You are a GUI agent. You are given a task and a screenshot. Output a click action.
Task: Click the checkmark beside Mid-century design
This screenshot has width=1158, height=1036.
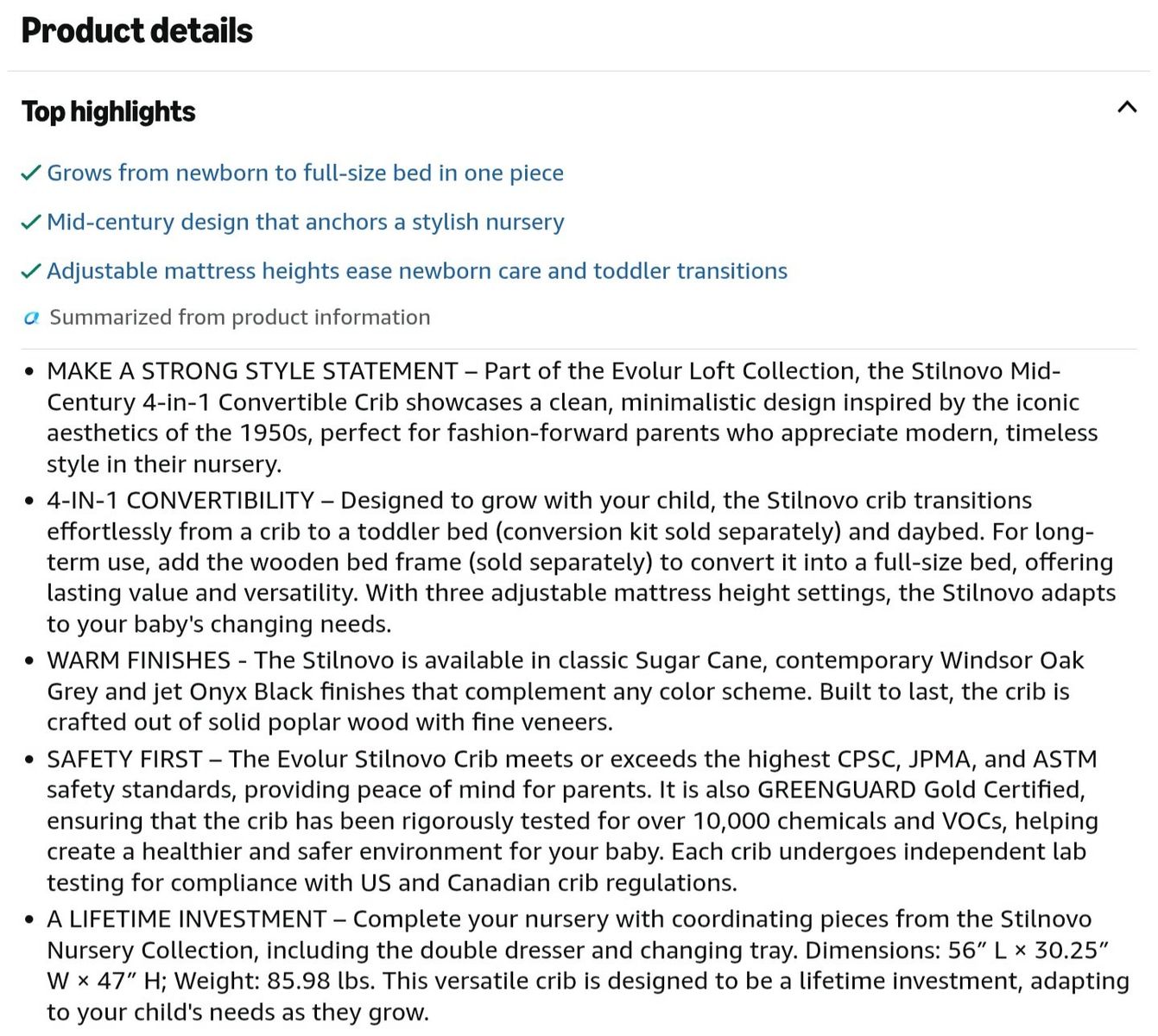pyautogui.click(x=31, y=223)
